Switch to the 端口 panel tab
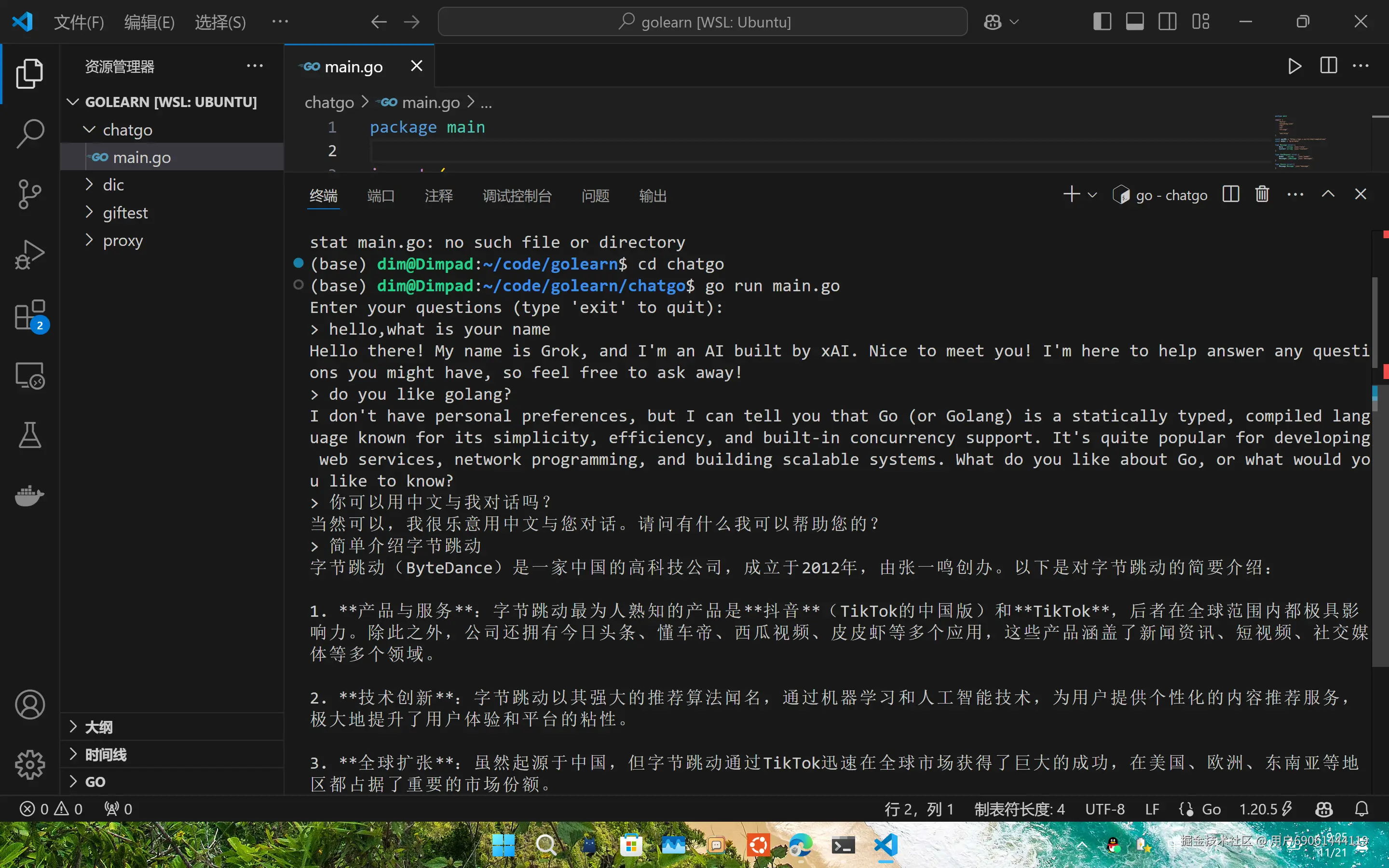1389x868 pixels. click(381, 196)
